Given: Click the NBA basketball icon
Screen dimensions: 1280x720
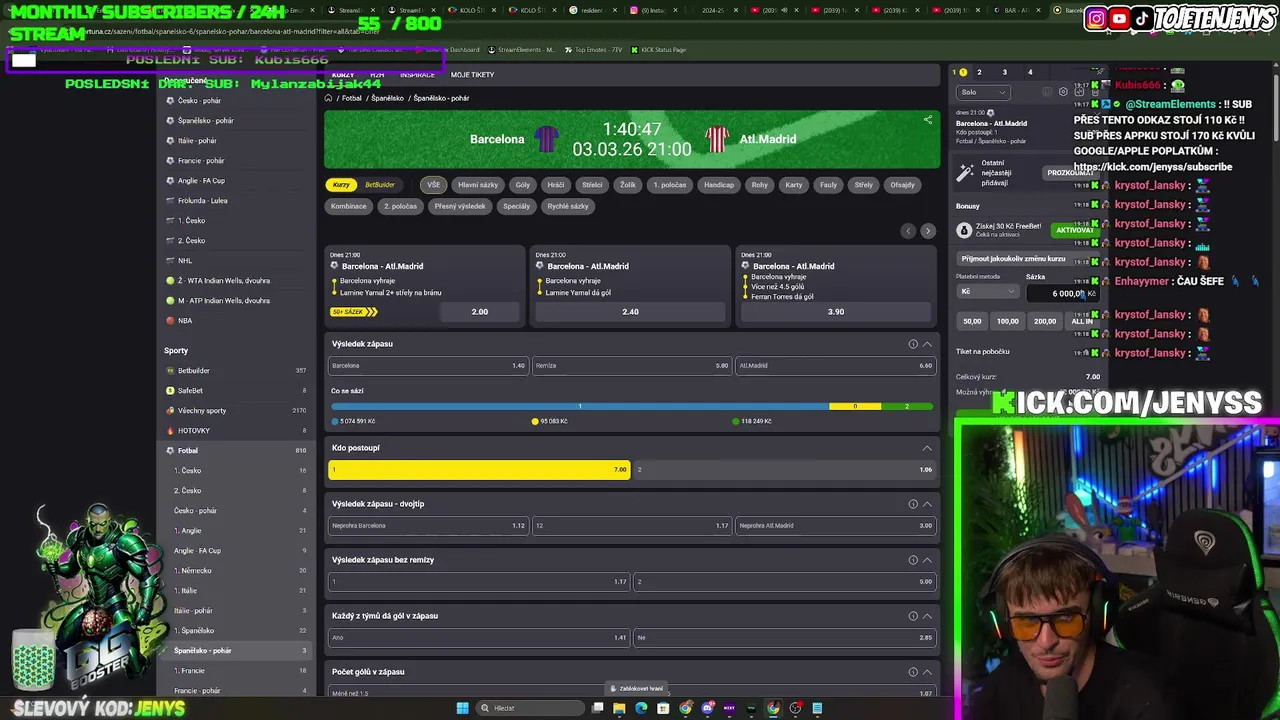Looking at the screenshot, I should (x=170, y=320).
